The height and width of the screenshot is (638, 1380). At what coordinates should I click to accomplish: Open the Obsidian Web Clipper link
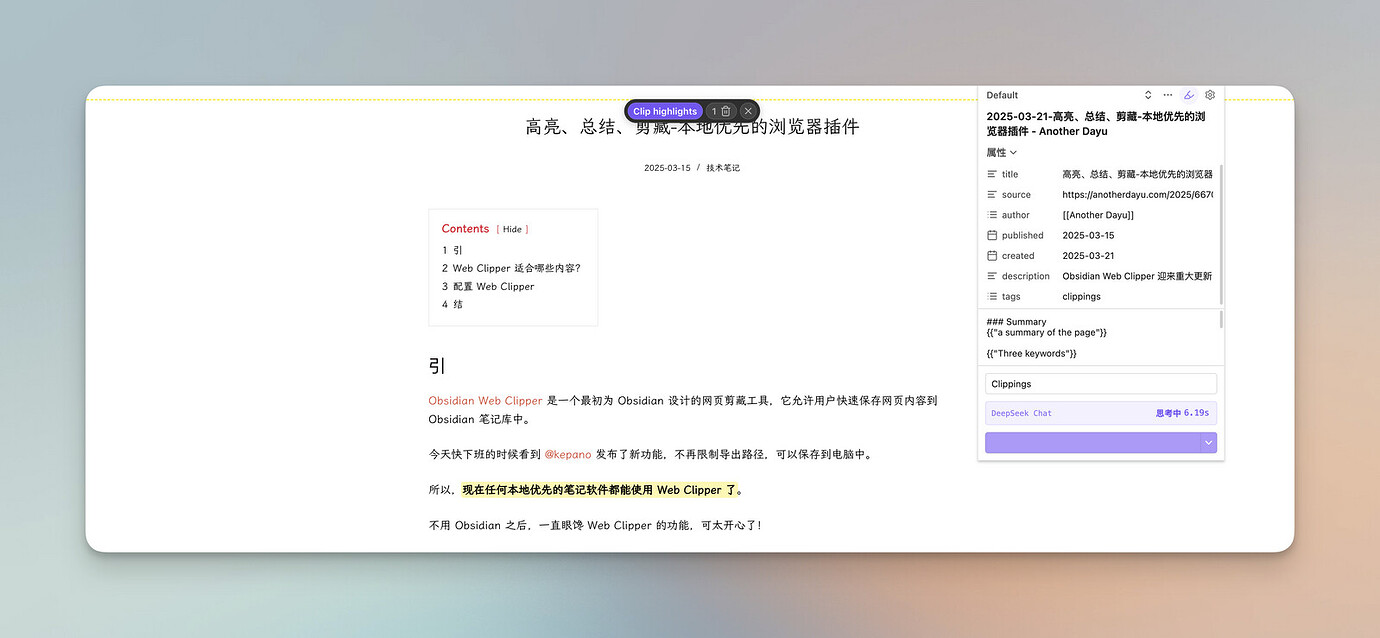[x=485, y=401]
